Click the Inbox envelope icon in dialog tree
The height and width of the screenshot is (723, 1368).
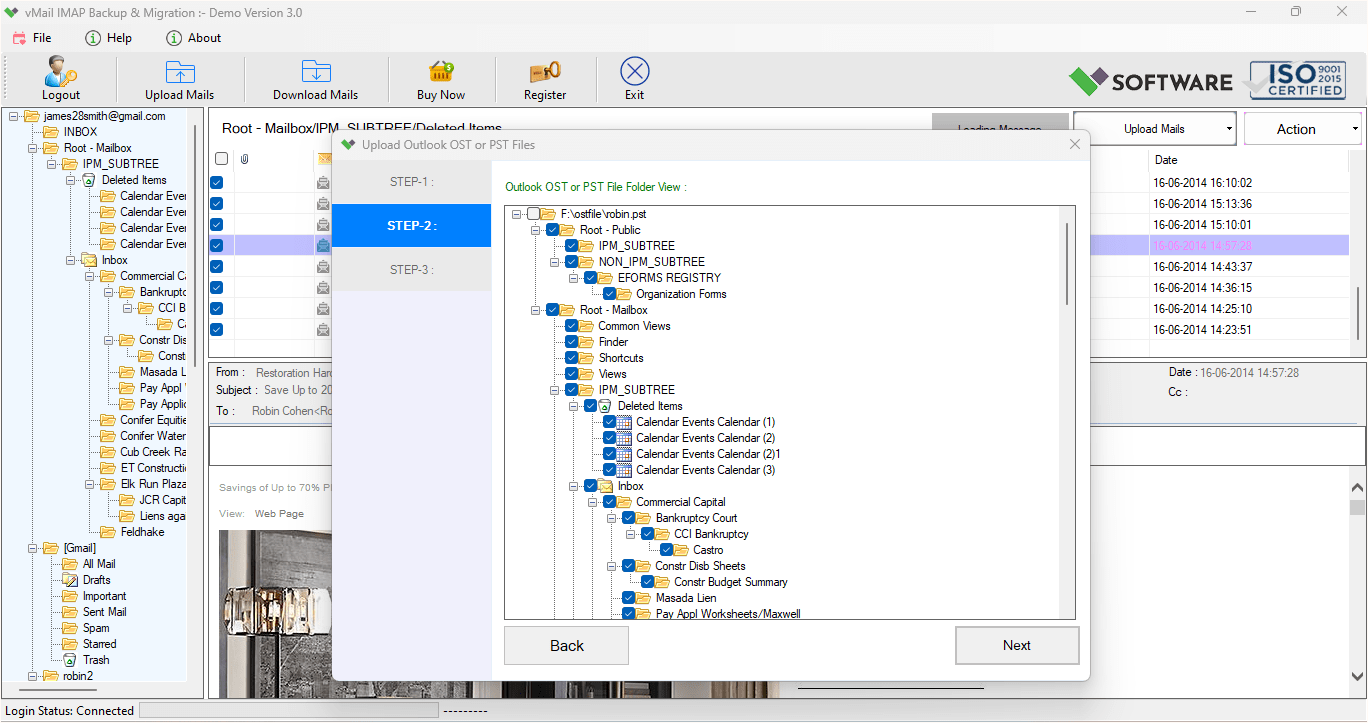[605, 486]
